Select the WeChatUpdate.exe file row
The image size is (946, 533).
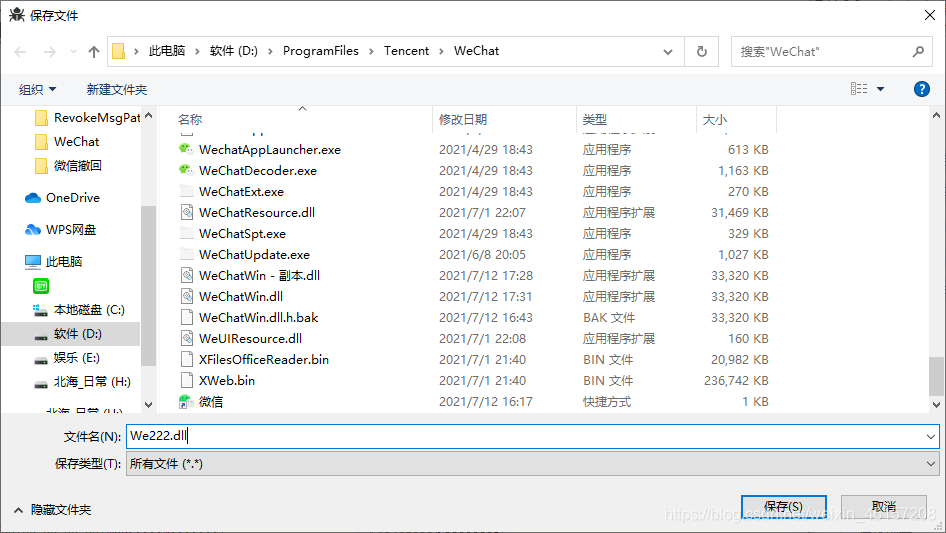click(474, 255)
